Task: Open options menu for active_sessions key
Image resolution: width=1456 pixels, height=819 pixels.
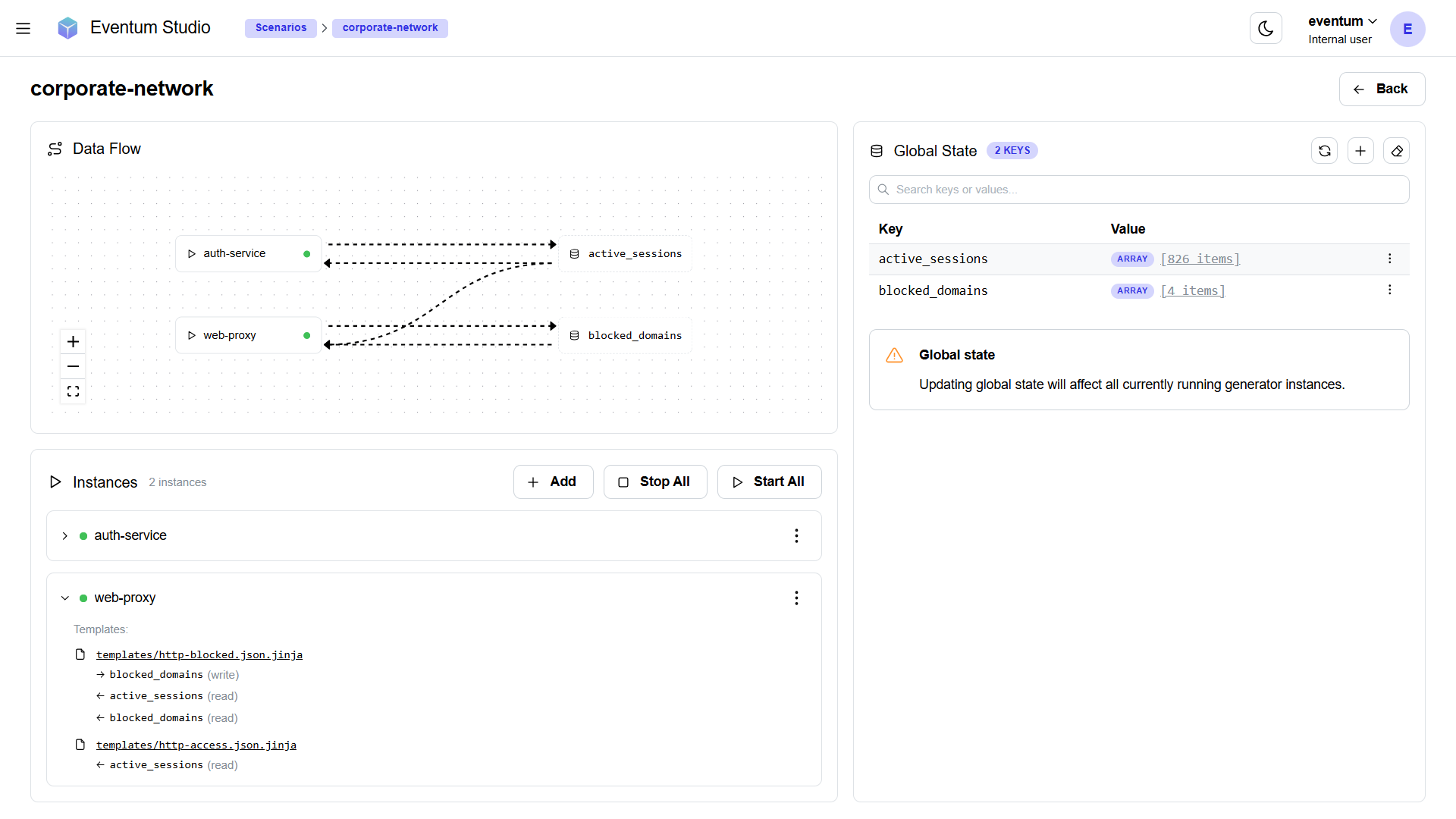Action: pos(1390,259)
